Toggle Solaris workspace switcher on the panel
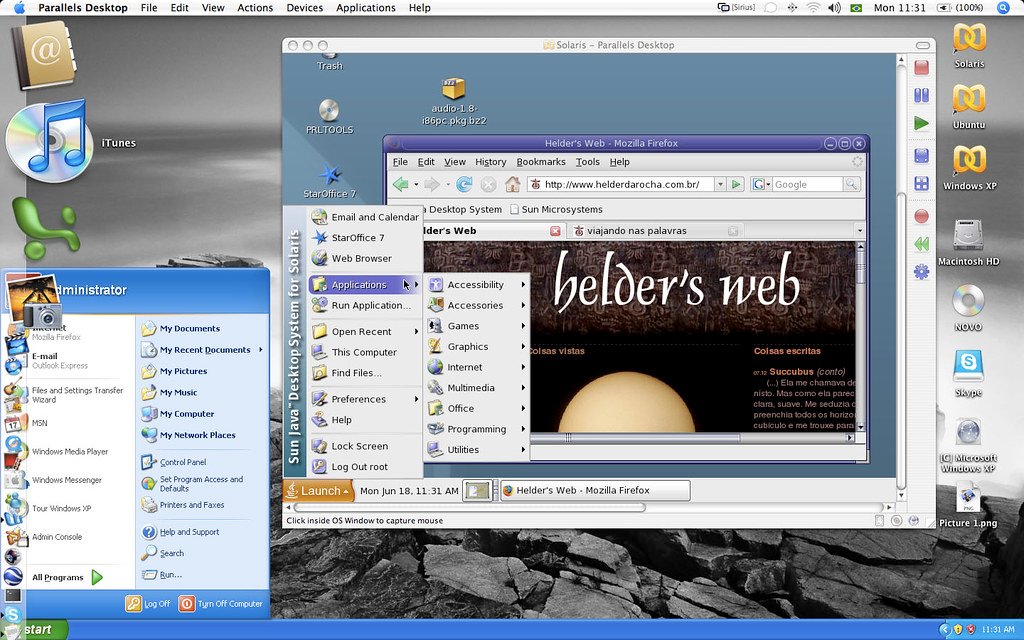1024x640 pixels. [477, 490]
